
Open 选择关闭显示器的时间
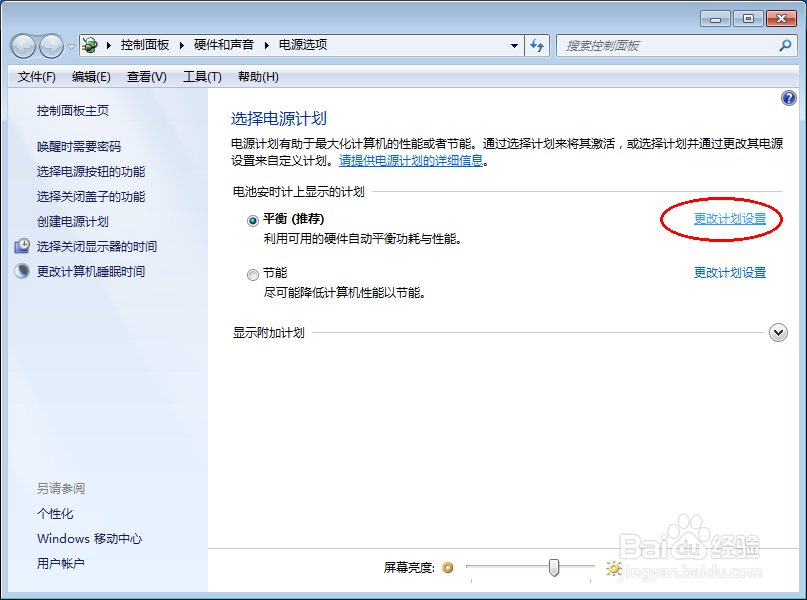click(97, 246)
